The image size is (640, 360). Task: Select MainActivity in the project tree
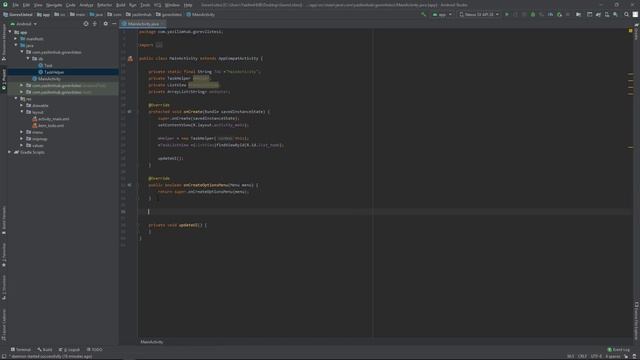coord(46,79)
